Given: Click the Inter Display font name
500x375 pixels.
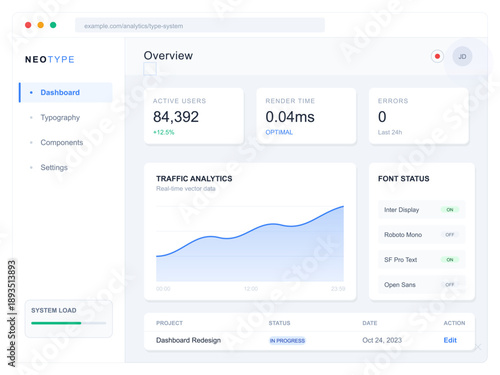Looking at the screenshot, I should [401, 210].
